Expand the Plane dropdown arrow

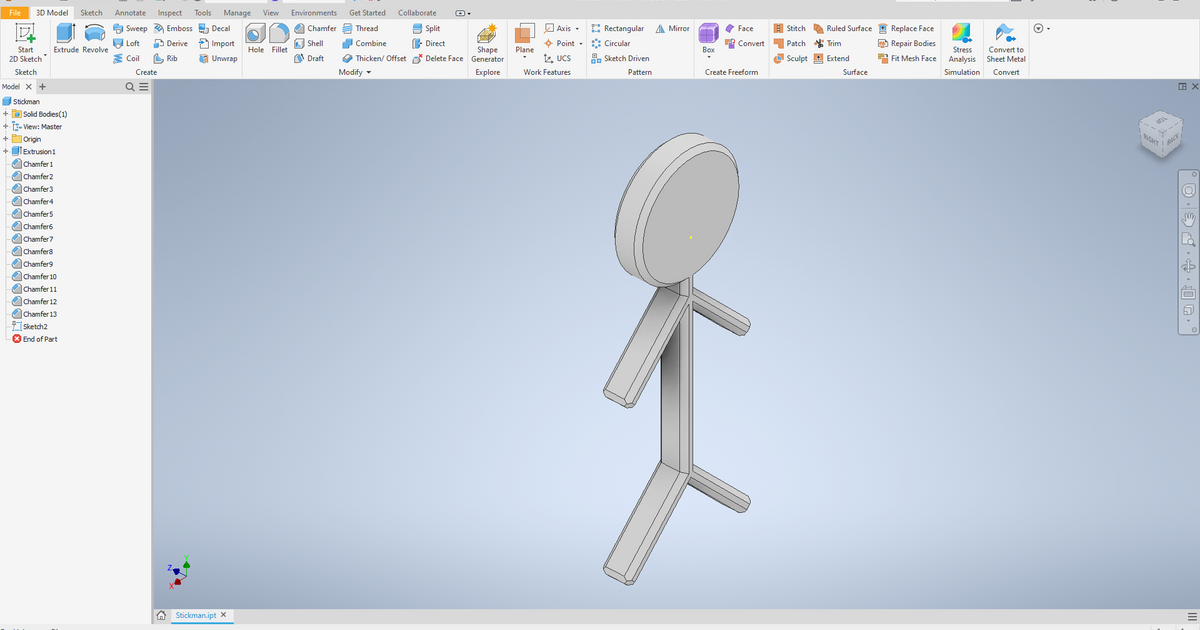click(x=524, y=58)
